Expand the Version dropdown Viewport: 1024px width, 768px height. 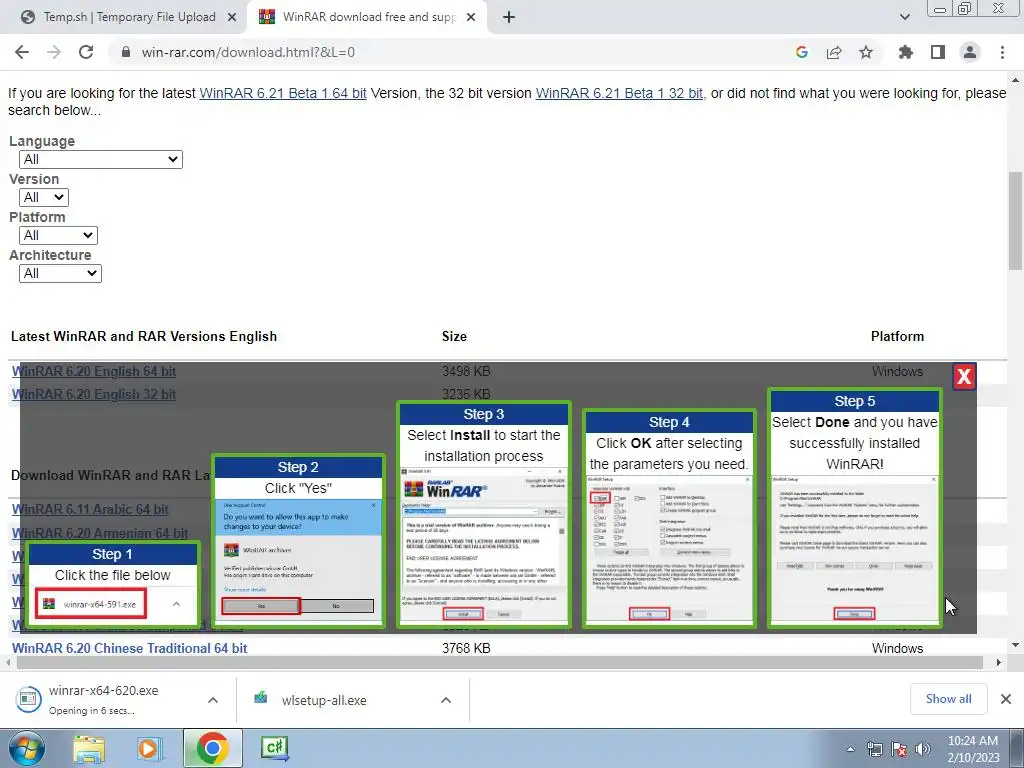(x=44, y=197)
